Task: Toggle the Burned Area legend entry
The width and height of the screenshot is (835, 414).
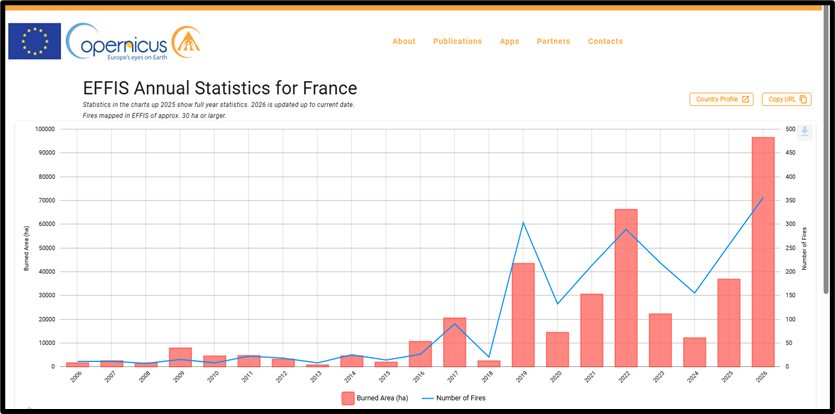Action: [x=372, y=398]
